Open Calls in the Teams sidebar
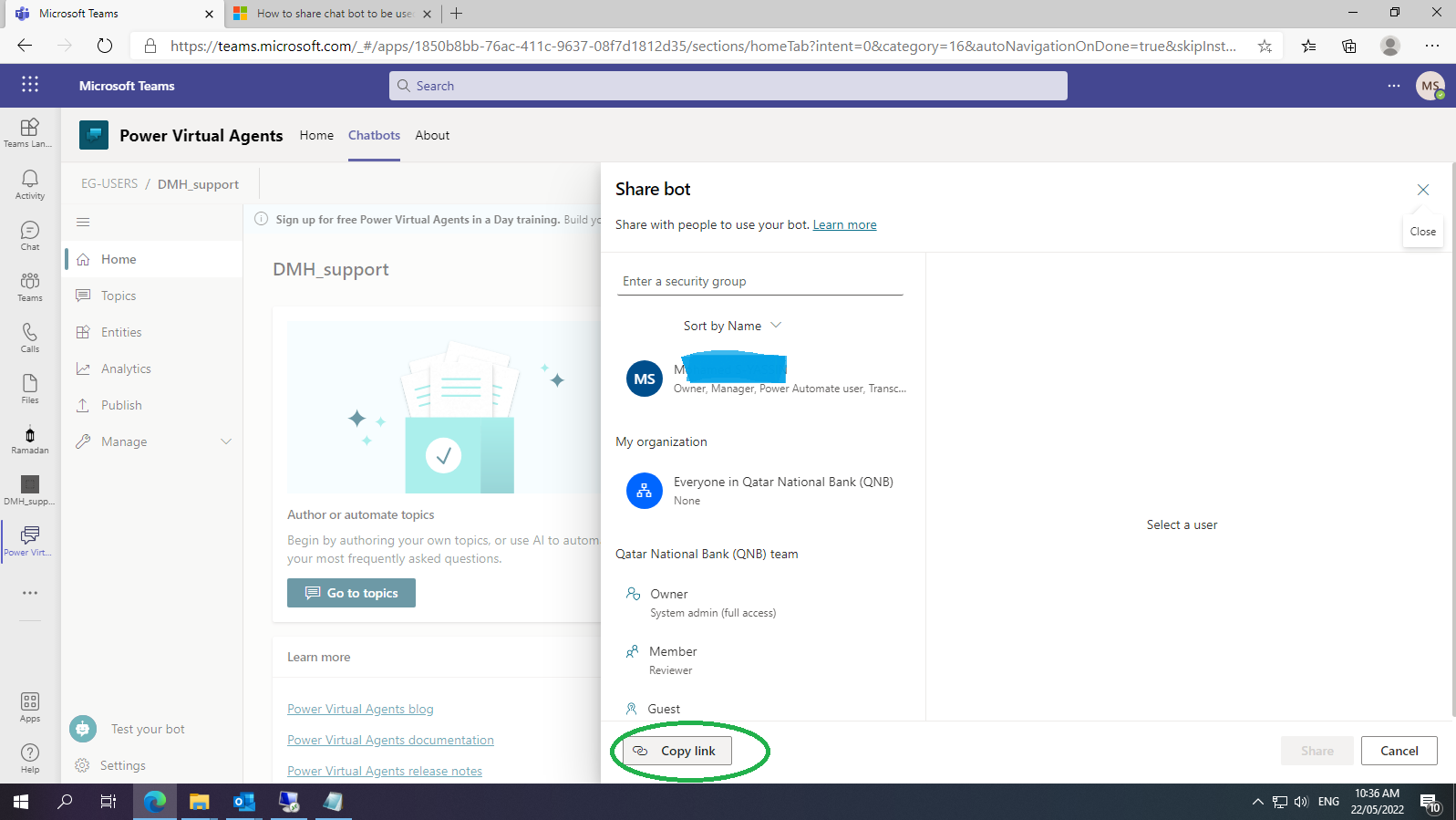Image resolution: width=1456 pixels, height=820 pixels. click(30, 337)
